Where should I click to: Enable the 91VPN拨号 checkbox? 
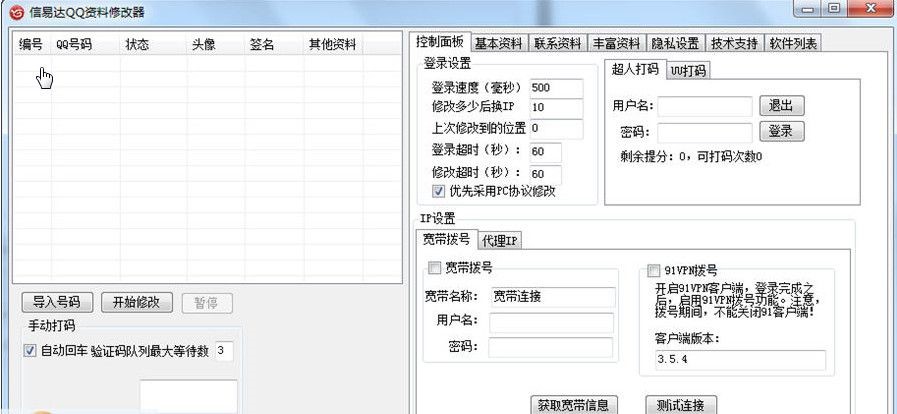(653, 270)
